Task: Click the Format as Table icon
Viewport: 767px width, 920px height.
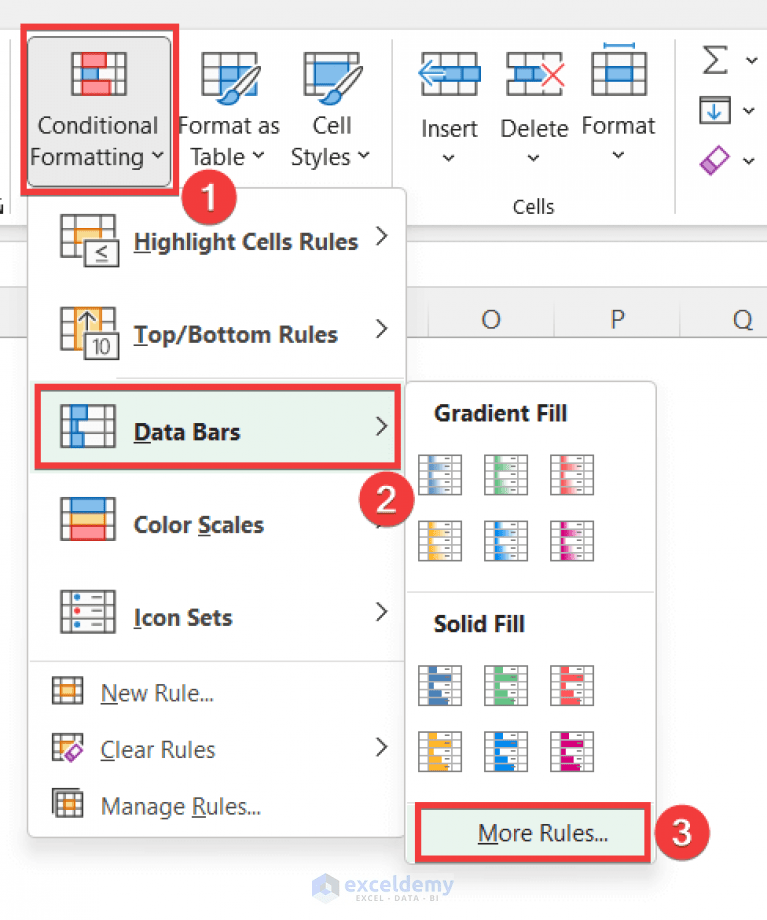Action: point(228,75)
